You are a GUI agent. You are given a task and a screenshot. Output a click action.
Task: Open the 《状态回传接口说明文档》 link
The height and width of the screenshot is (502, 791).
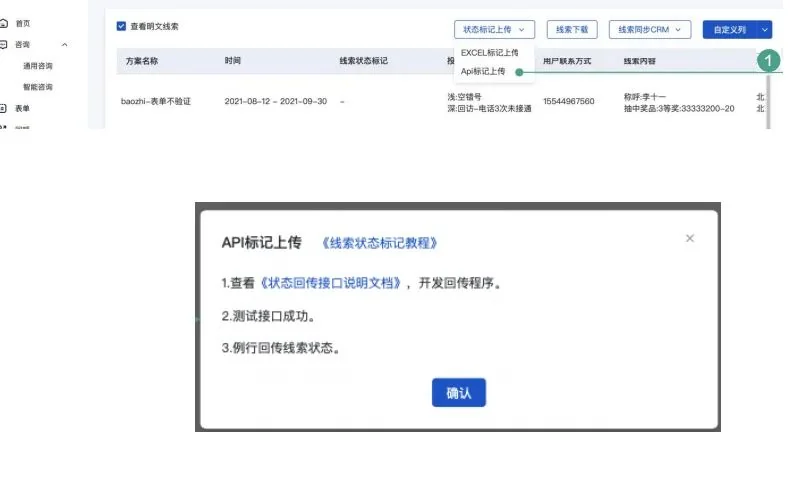[x=331, y=283]
